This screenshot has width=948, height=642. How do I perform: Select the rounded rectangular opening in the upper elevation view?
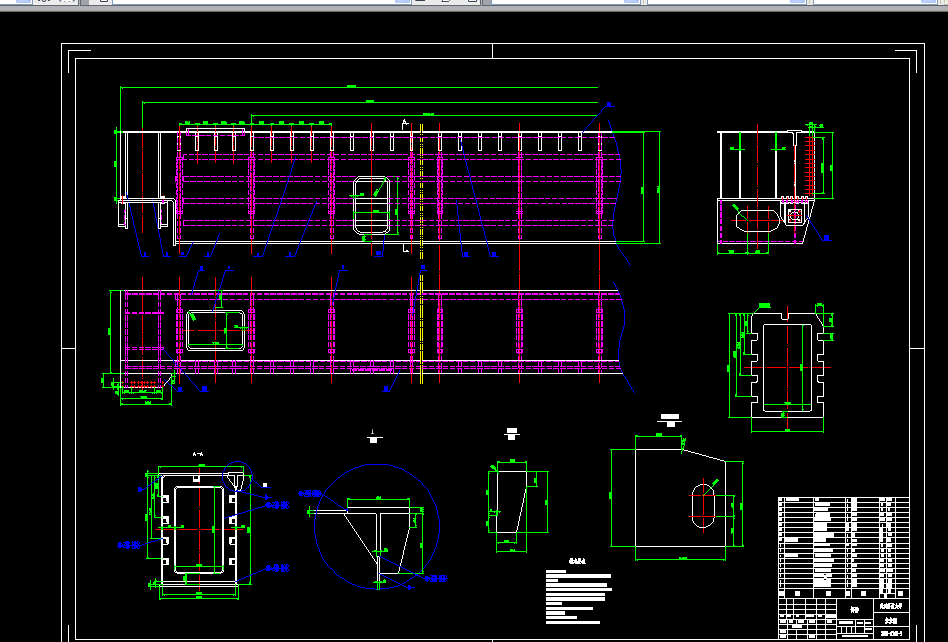coord(372,205)
